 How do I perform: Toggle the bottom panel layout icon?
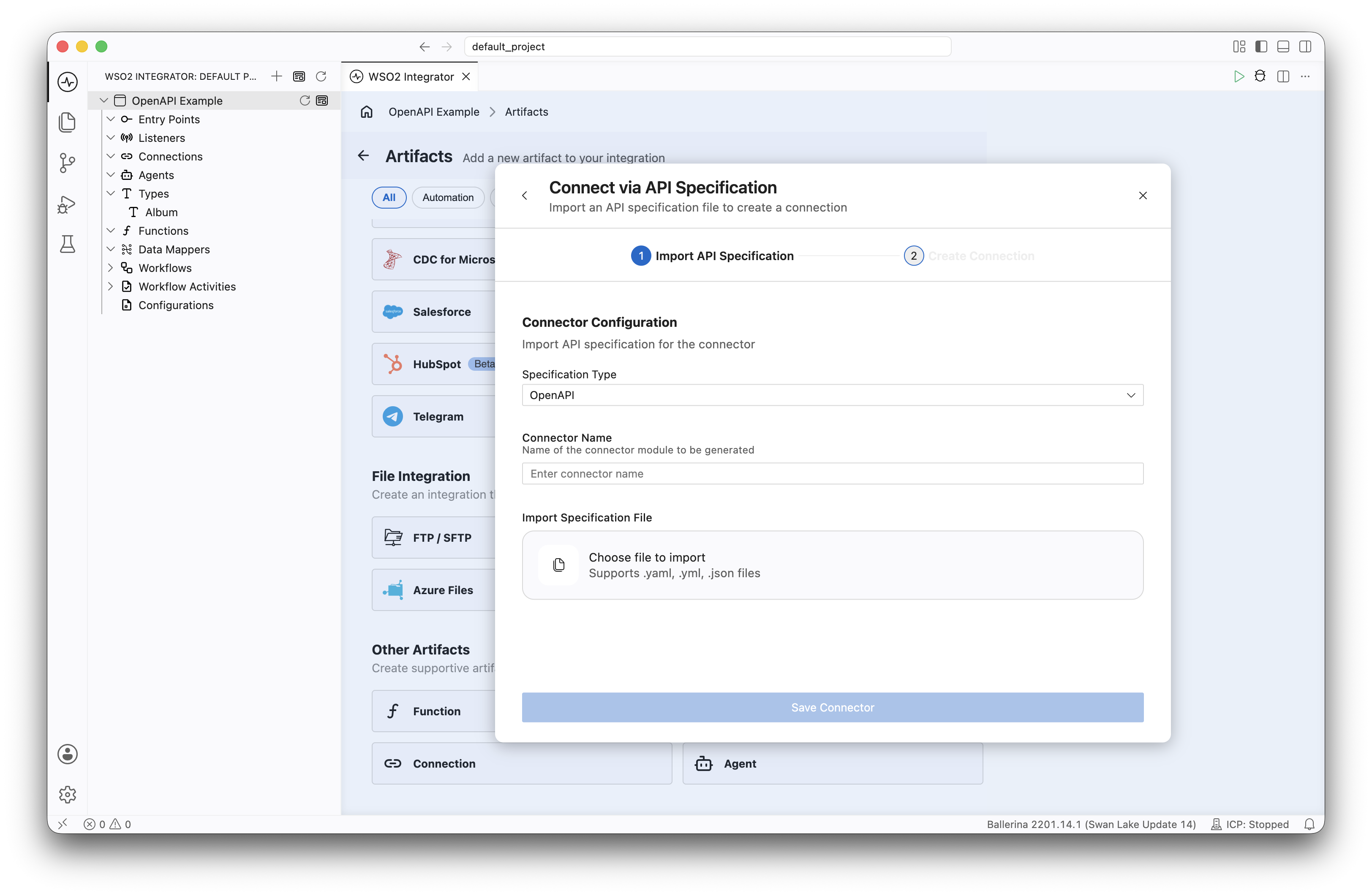pos(1283,47)
